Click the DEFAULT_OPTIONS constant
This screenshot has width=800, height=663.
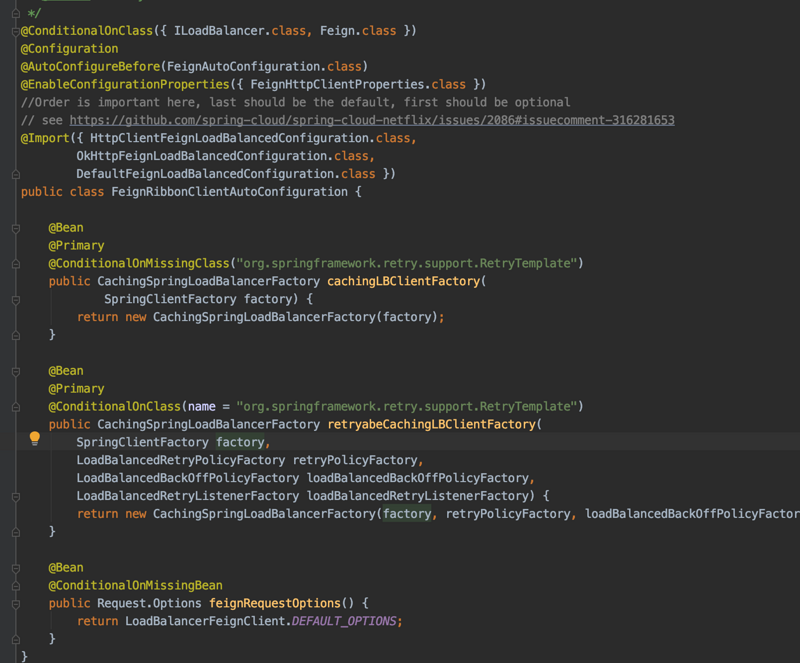[x=344, y=621]
